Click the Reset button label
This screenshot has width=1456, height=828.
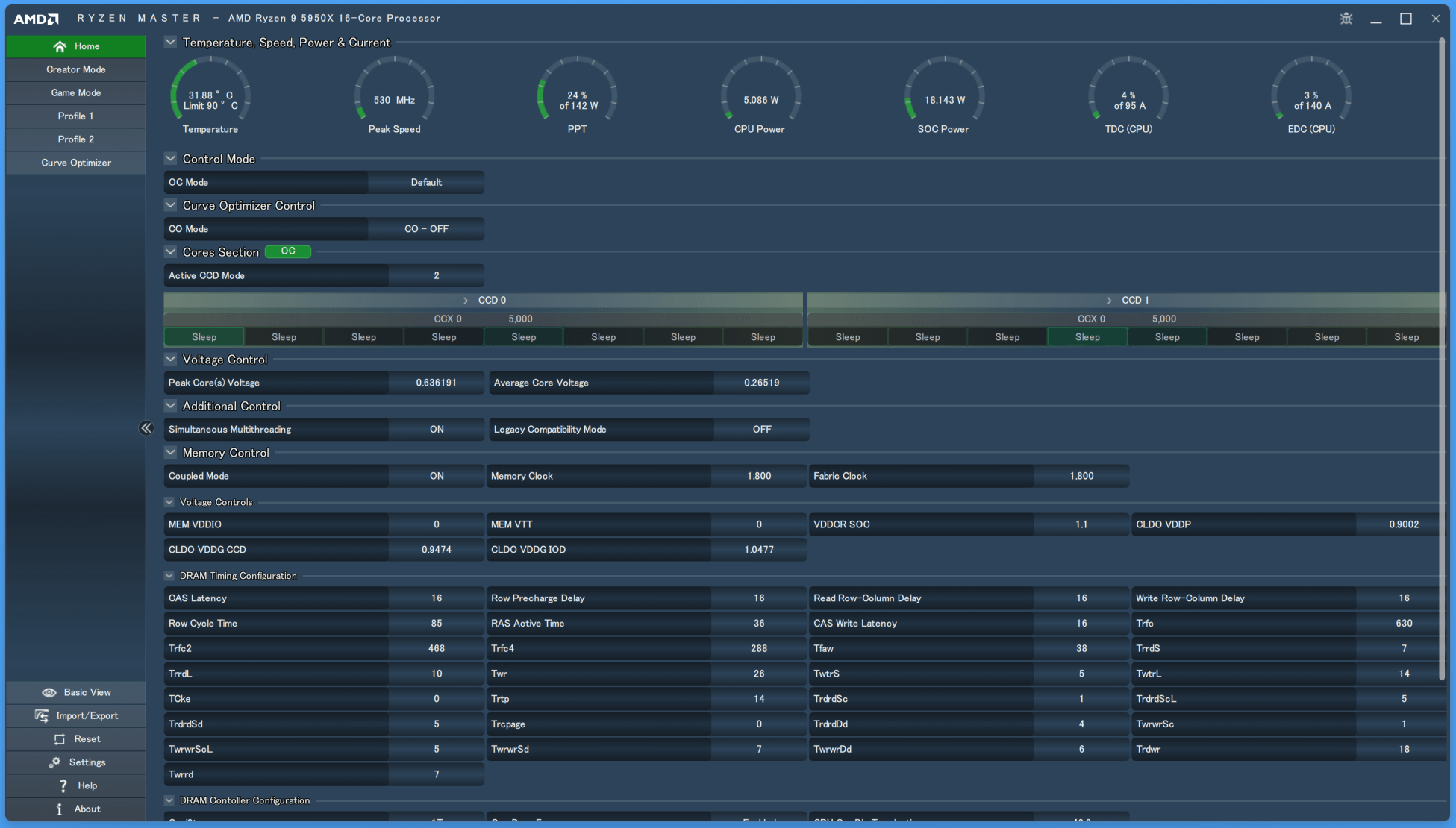pos(87,739)
